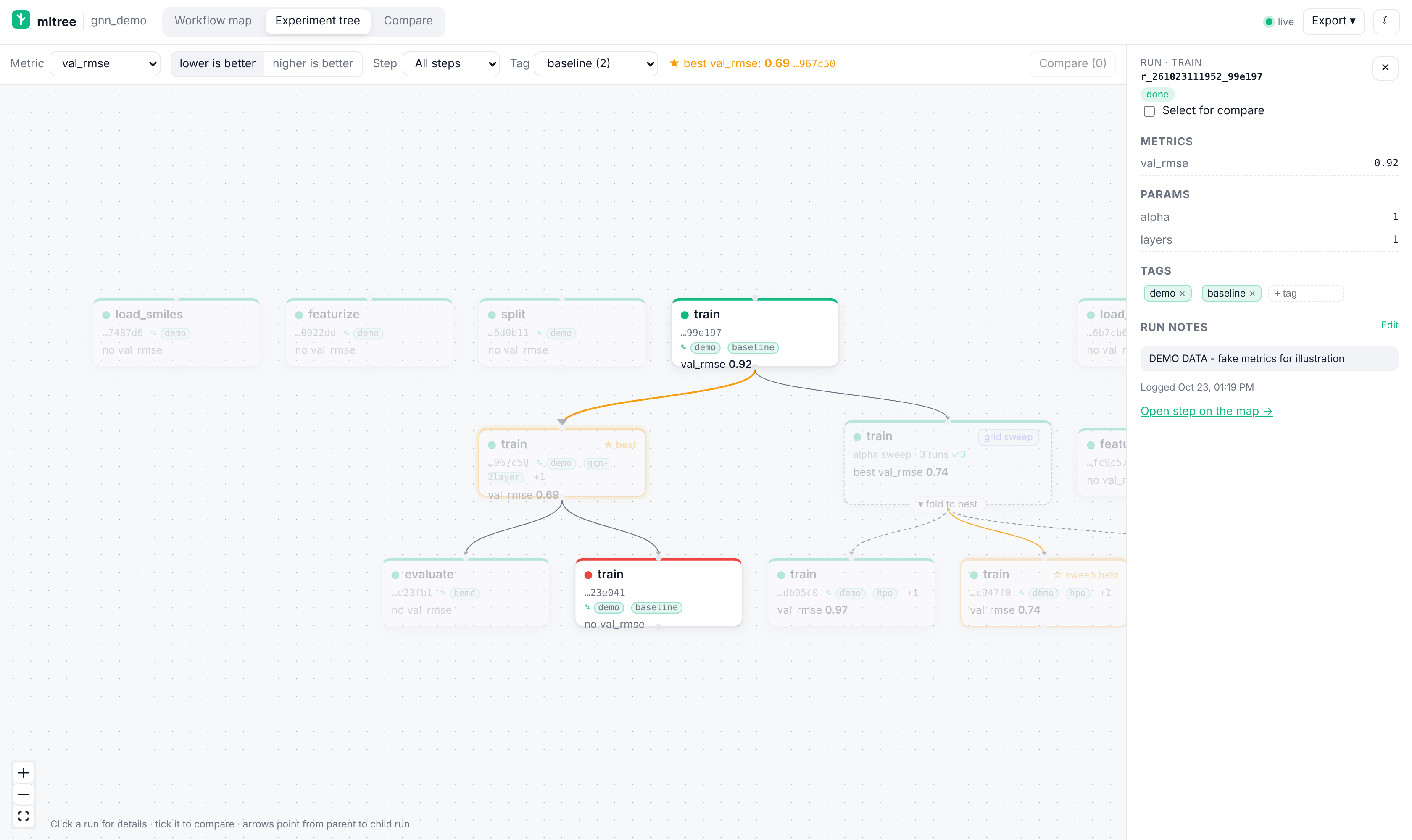Click green status dot on train 99e197
The width and height of the screenshot is (1412, 840).
(x=685, y=315)
